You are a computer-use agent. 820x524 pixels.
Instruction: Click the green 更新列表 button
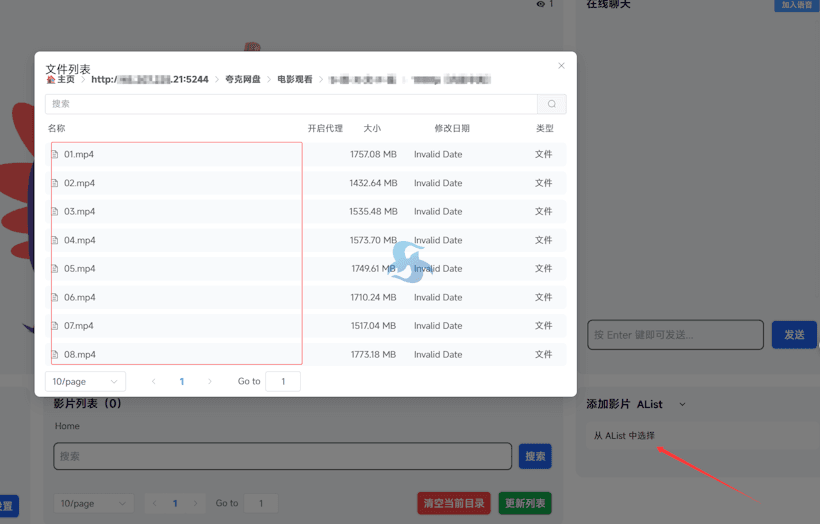click(x=525, y=503)
